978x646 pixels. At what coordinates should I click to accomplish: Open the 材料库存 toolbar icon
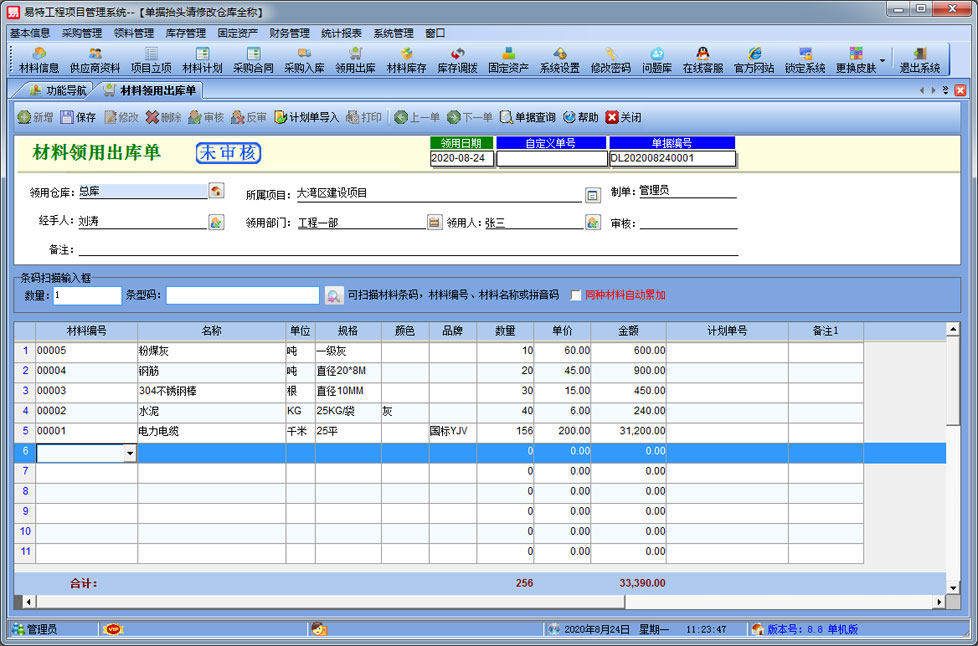coord(407,60)
